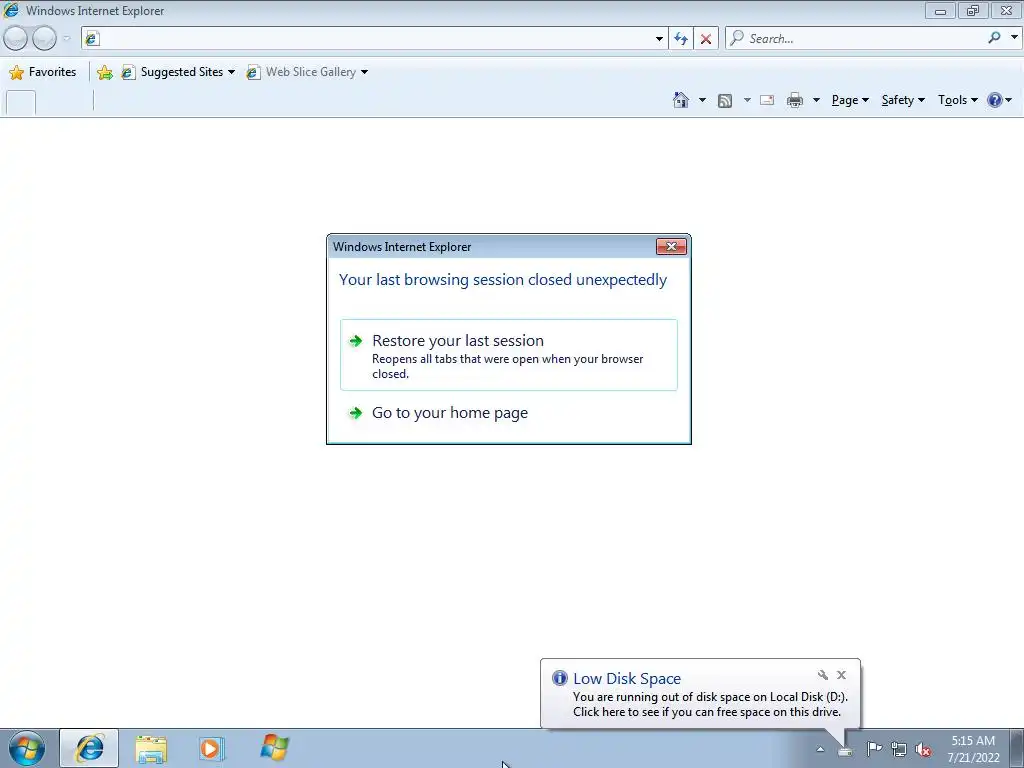Open the Help question mark menu
Image resolution: width=1024 pixels, height=768 pixels.
pos(1000,100)
